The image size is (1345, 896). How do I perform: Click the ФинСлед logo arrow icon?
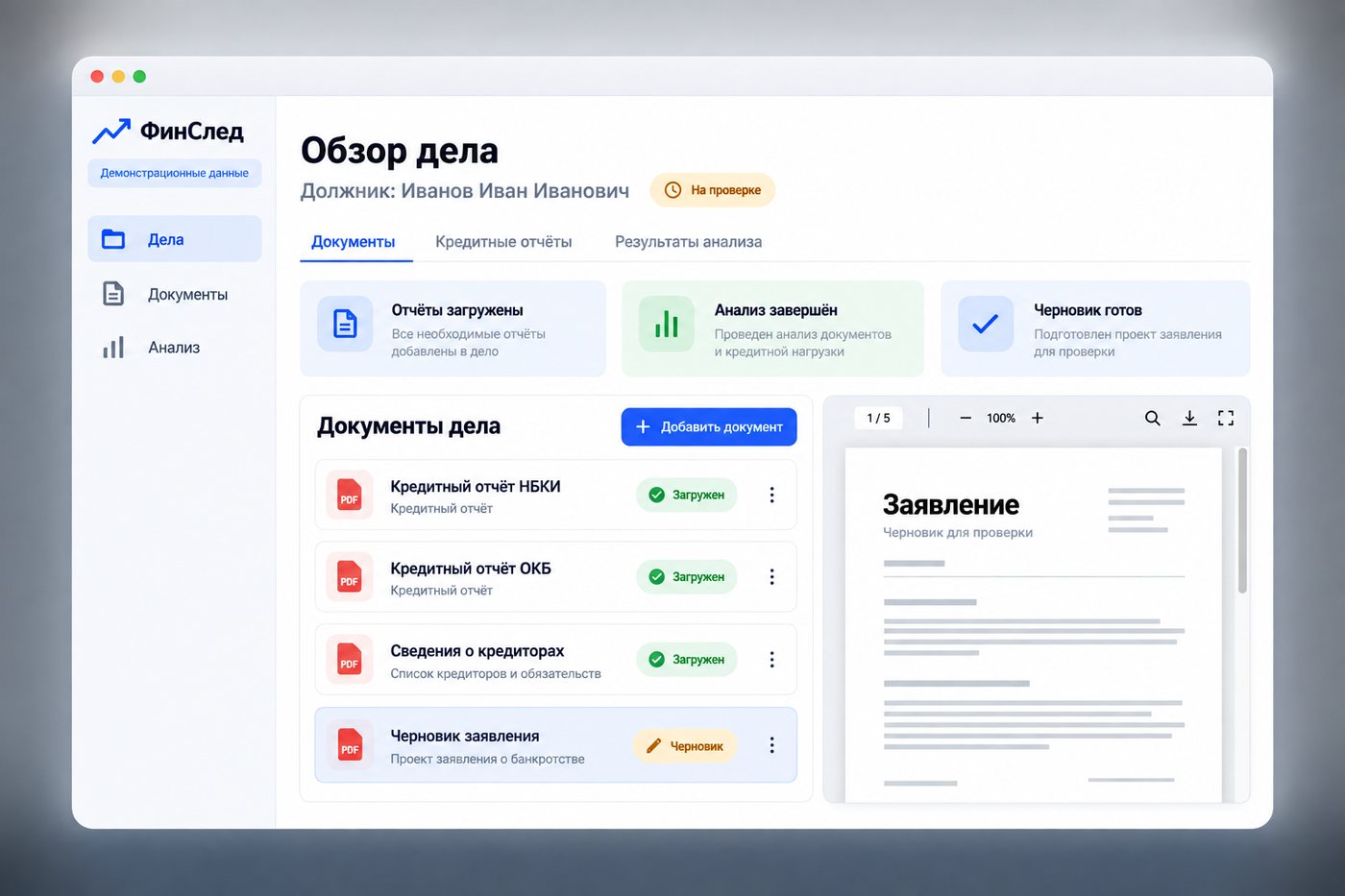(x=110, y=132)
